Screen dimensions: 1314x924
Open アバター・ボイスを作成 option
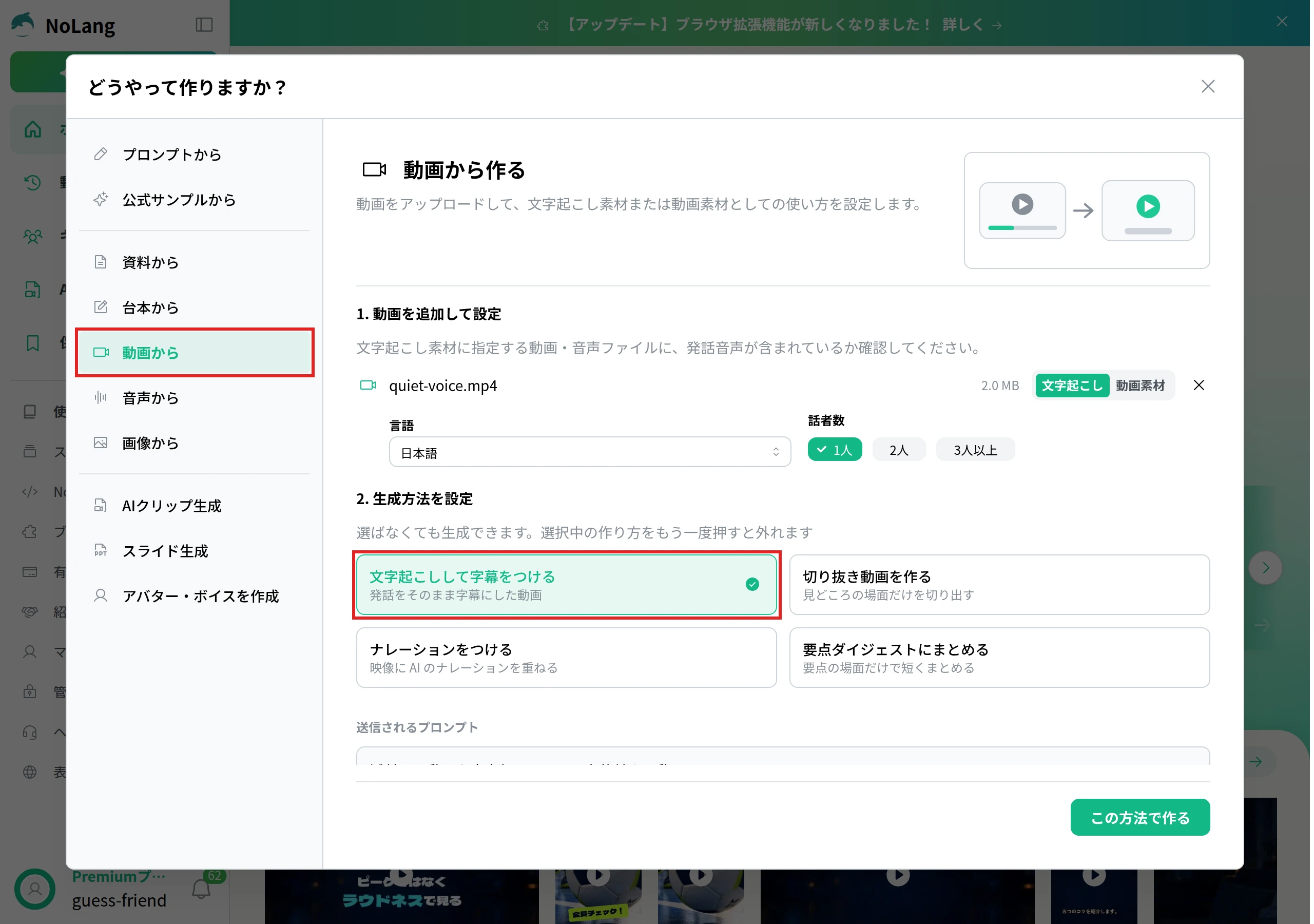click(x=195, y=596)
